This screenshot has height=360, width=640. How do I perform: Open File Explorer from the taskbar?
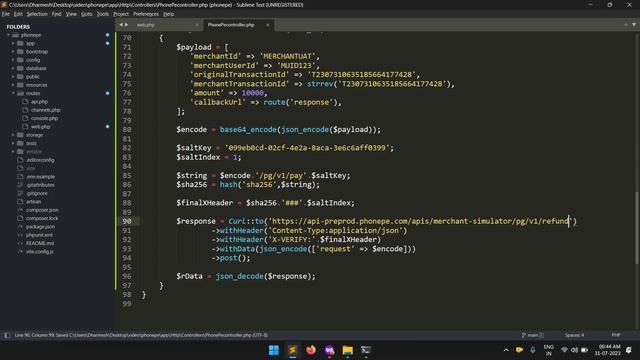348,350
